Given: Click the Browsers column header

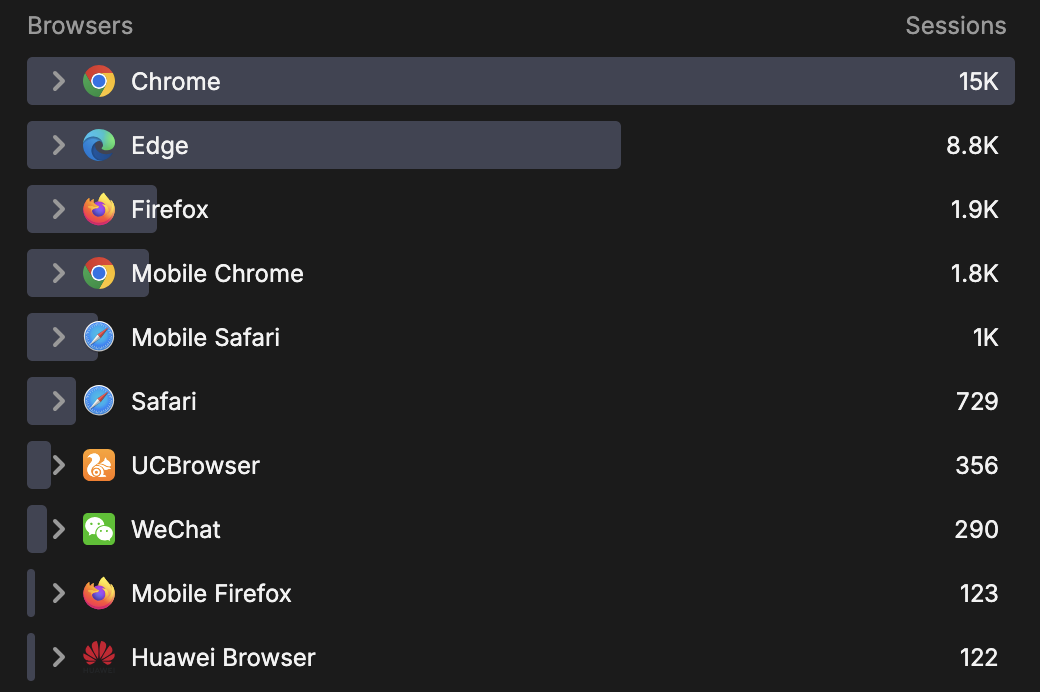Looking at the screenshot, I should [x=80, y=26].
